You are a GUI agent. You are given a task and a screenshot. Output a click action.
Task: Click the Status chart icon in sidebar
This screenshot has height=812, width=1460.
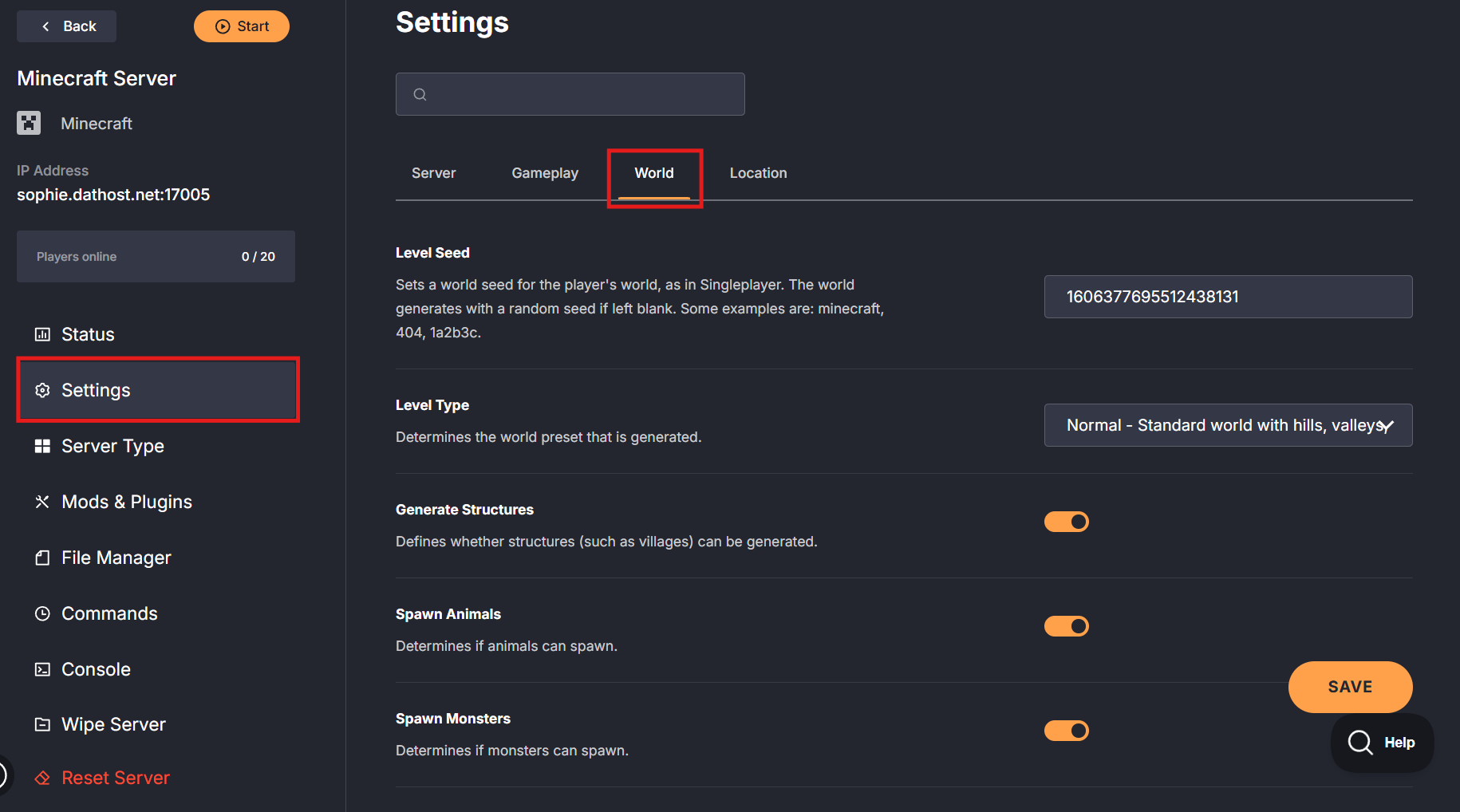[x=42, y=334]
